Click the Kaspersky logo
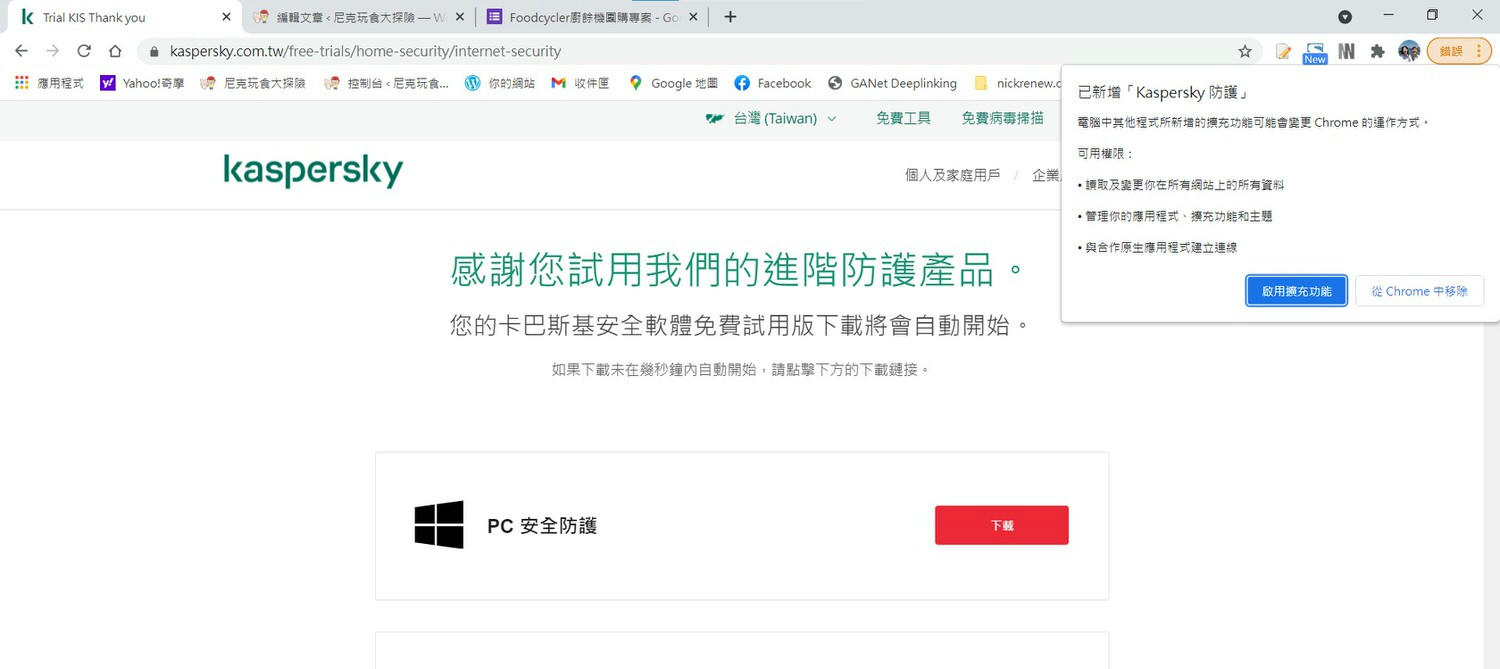This screenshot has width=1500, height=669. [x=313, y=171]
